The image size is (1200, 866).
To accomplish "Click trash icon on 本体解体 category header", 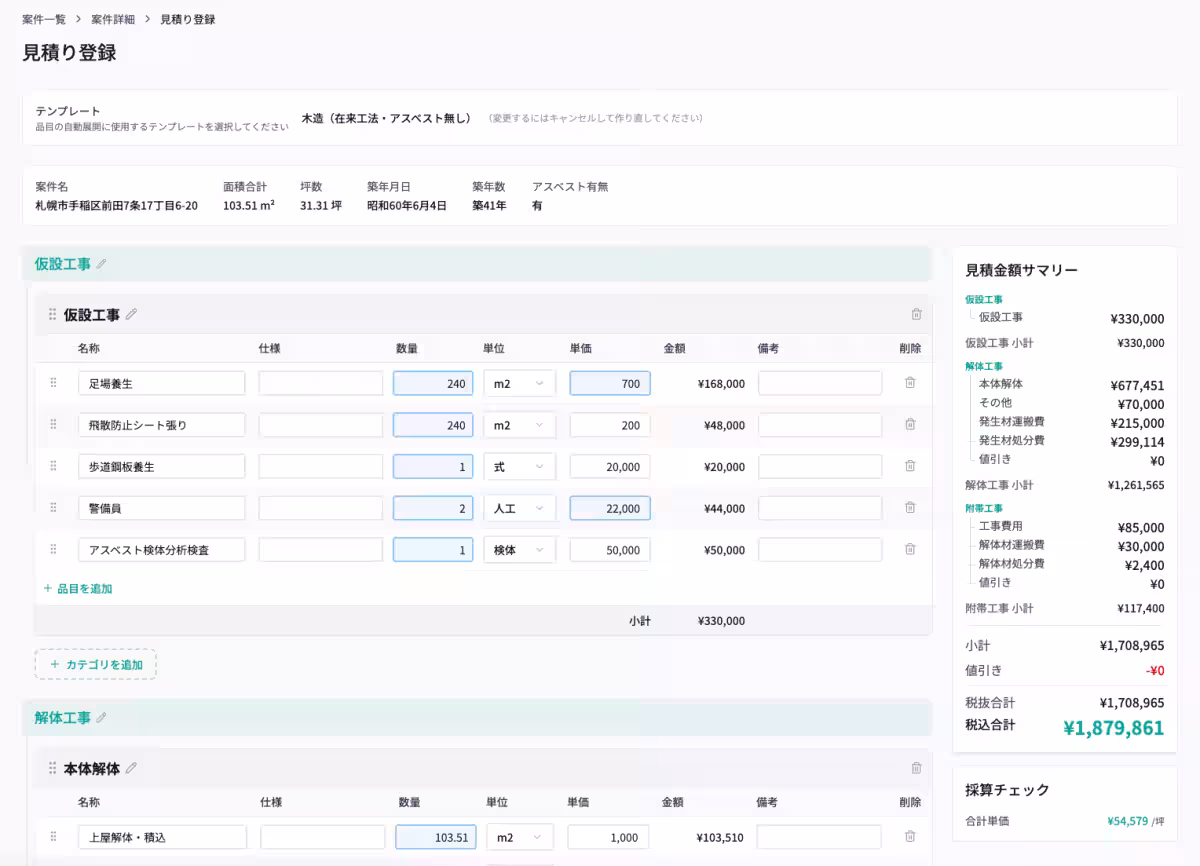I will click(x=916, y=768).
